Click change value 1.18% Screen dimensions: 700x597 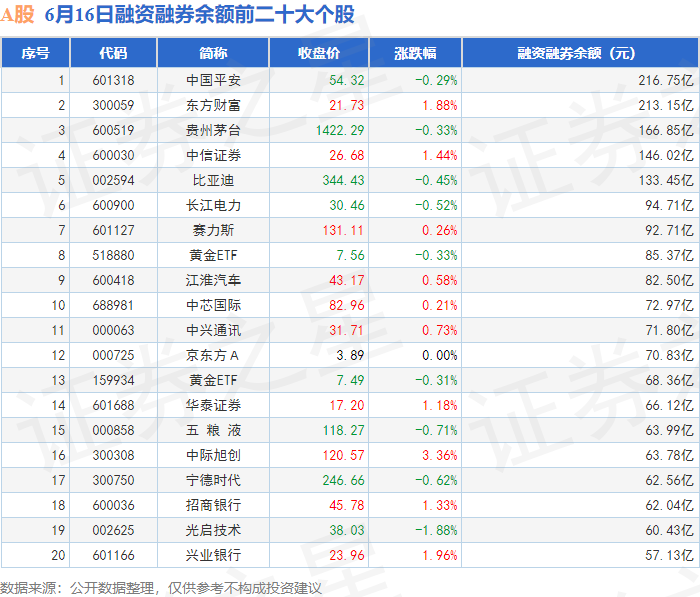440,405
